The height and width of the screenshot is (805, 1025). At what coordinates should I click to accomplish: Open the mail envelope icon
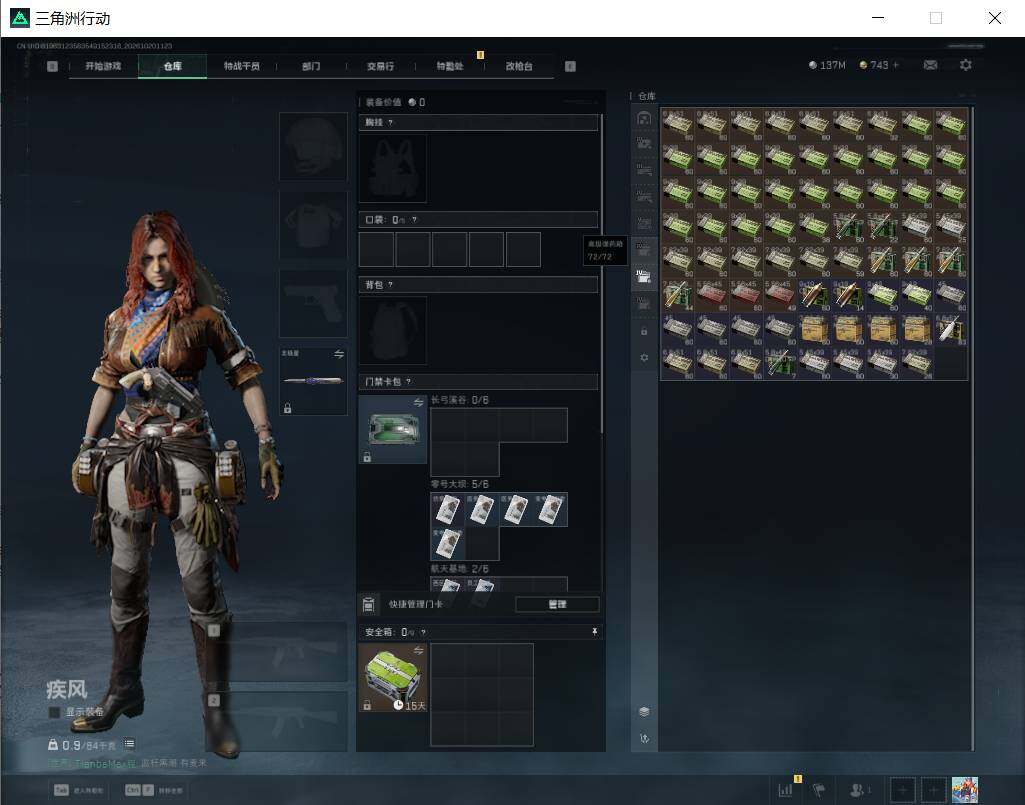point(930,65)
